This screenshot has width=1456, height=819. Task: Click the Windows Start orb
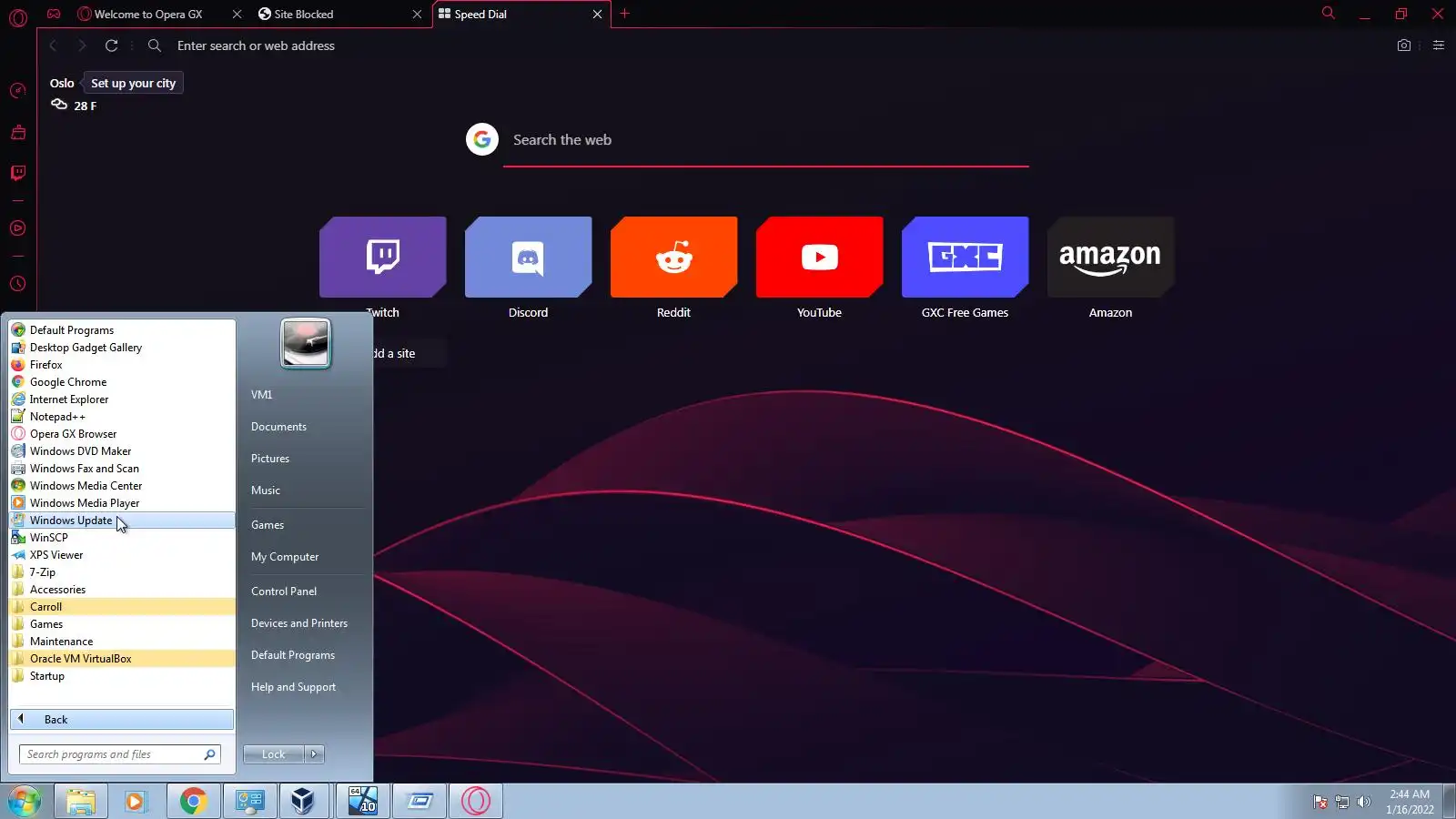pos(25,802)
